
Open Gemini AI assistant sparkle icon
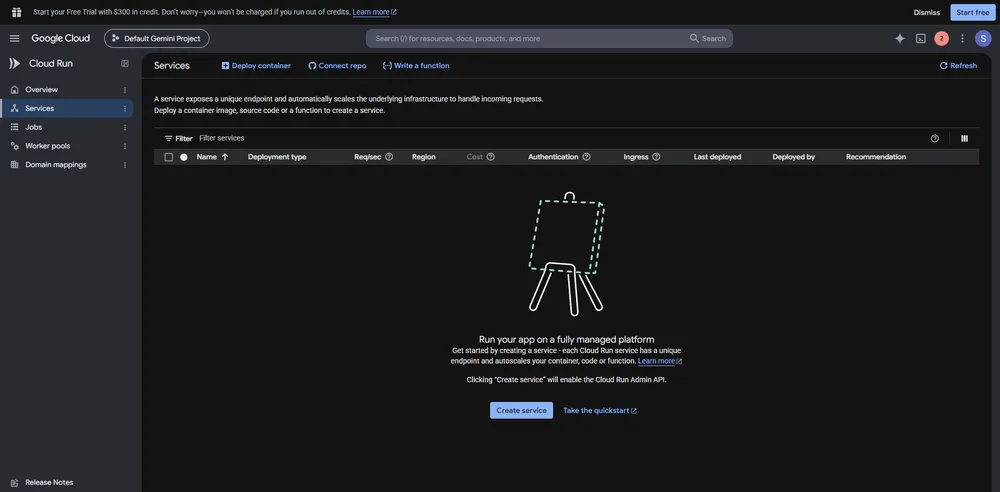(x=900, y=38)
